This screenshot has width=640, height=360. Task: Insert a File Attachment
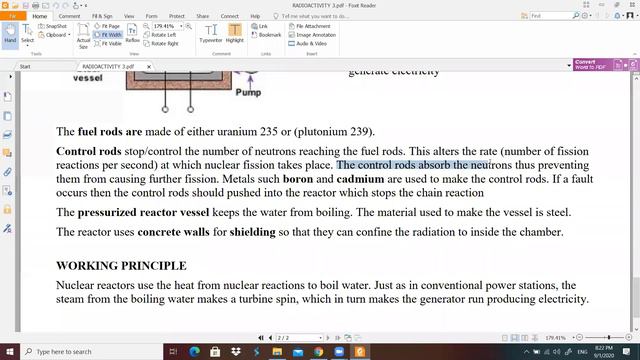310,26
